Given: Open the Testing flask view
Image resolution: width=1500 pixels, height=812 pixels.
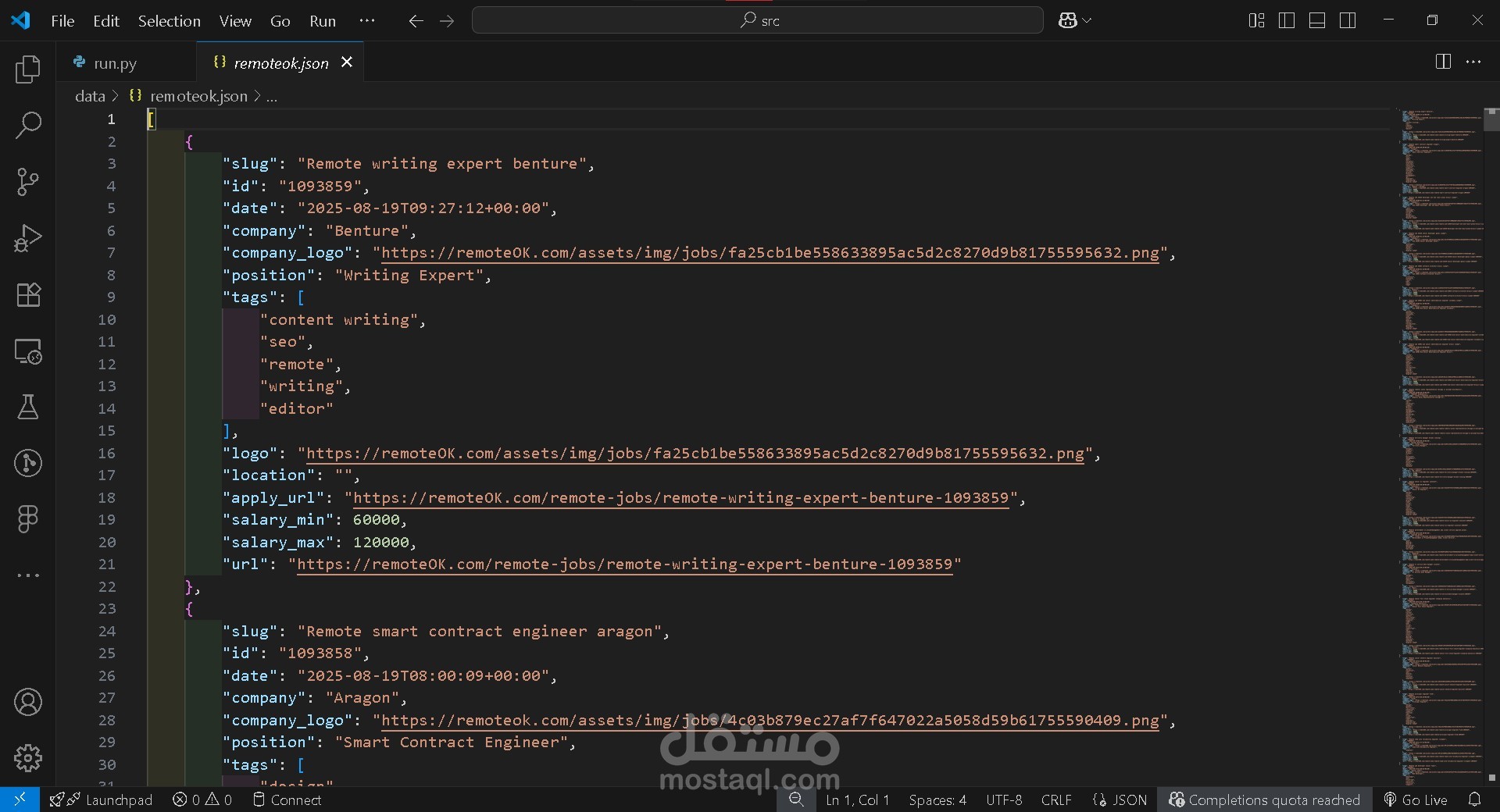Looking at the screenshot, I should [28, 407].
